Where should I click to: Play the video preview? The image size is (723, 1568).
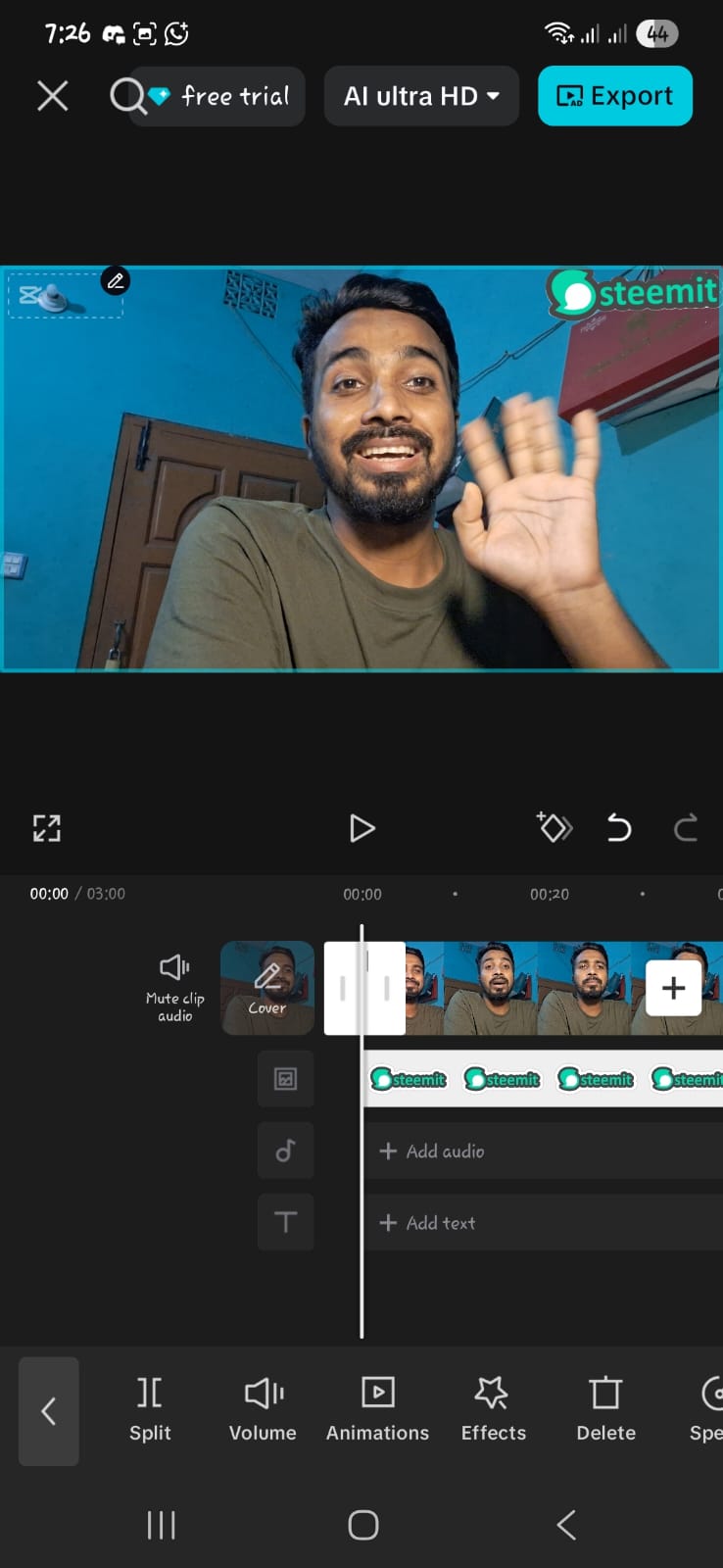click(361, 828)
